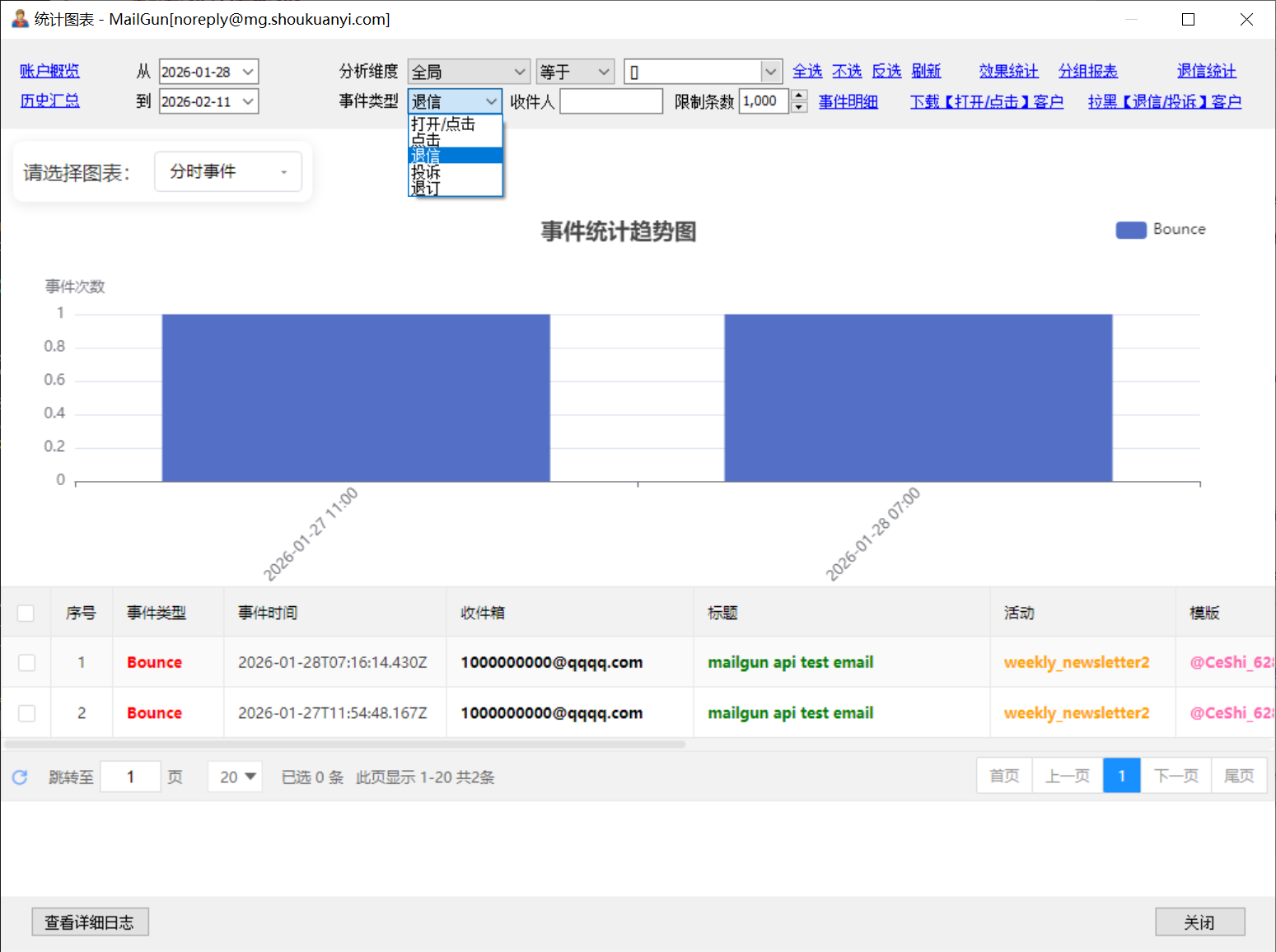Click the 查看详细日志 button
This screenshot has height=952, width=1276.
pos(90,922)
